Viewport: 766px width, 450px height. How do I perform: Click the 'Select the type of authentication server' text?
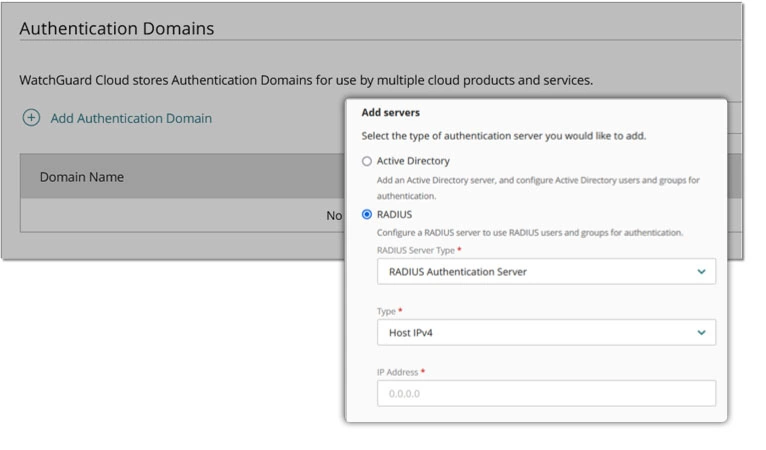(x=504, y=136)
